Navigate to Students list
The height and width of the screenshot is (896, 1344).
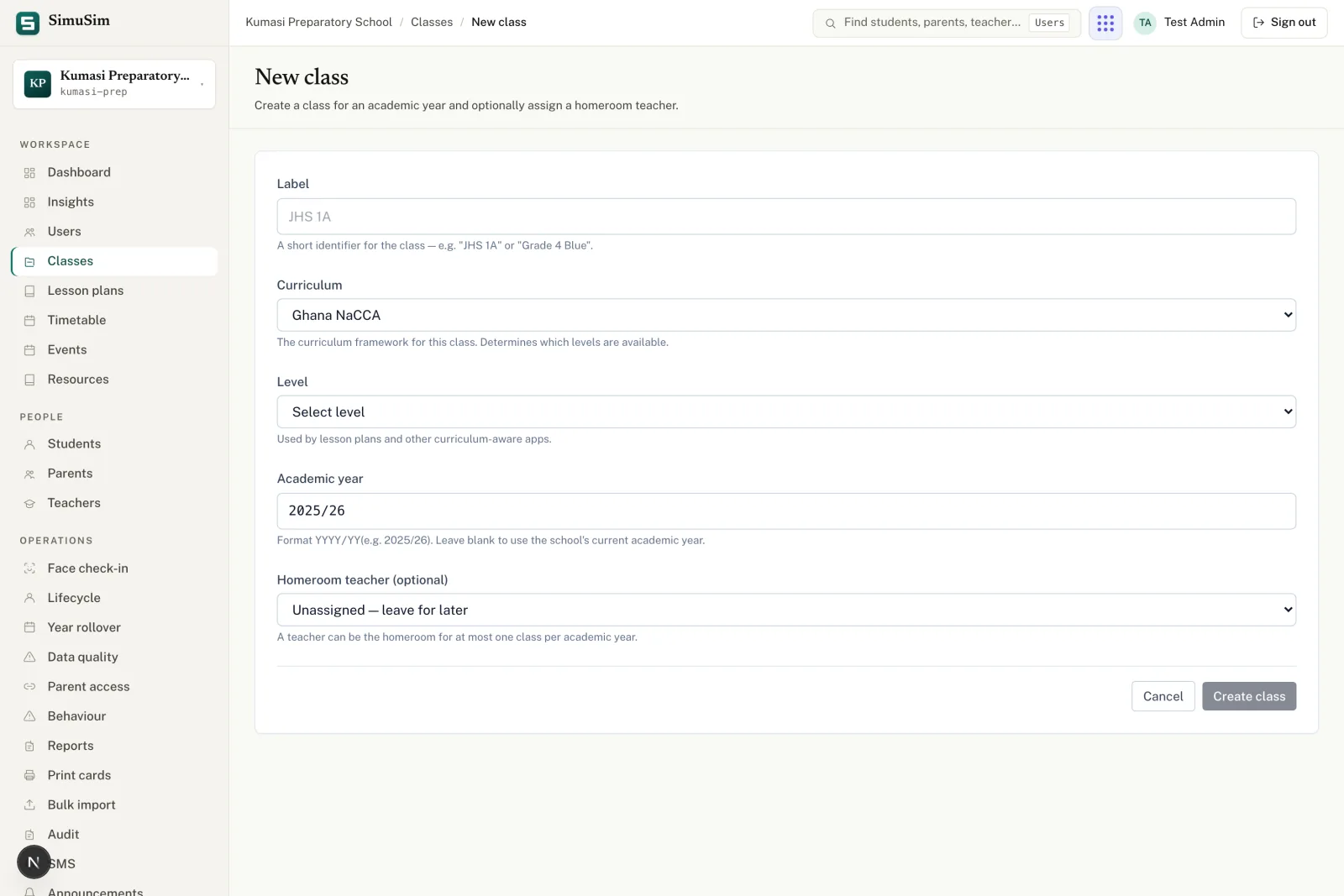(114, 443)
